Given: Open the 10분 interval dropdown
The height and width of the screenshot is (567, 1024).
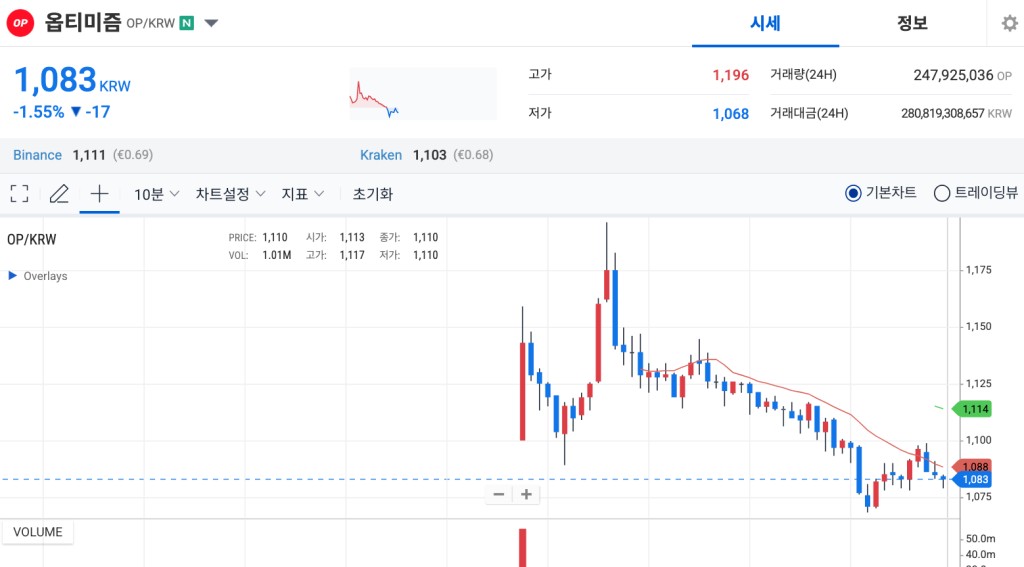Looking at the screenshot, I should point(156,194).
